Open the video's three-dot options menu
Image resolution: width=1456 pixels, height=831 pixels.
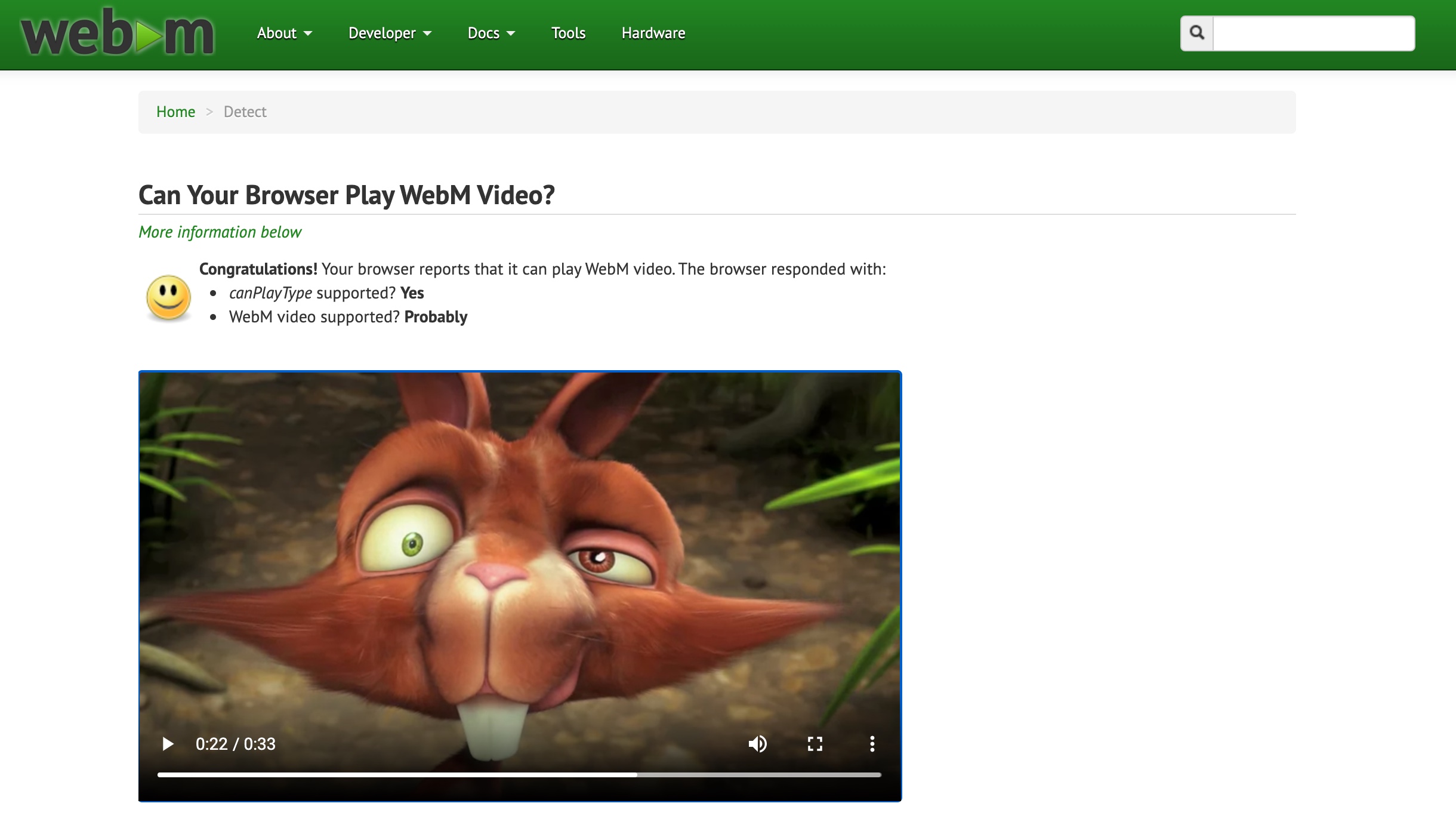pyautogui.click(x=872, y=744)
